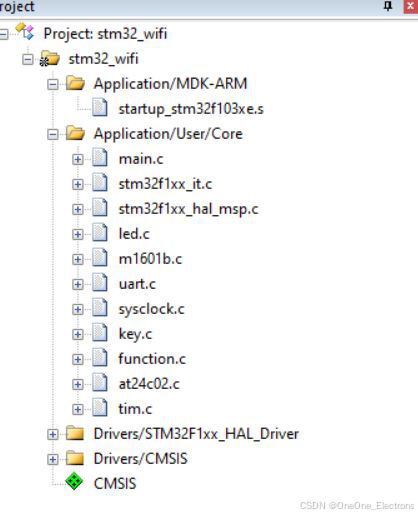Click the green CMSIS component diamond icon
The height and width of the screenshot is (517, 418).
[74, 482]
